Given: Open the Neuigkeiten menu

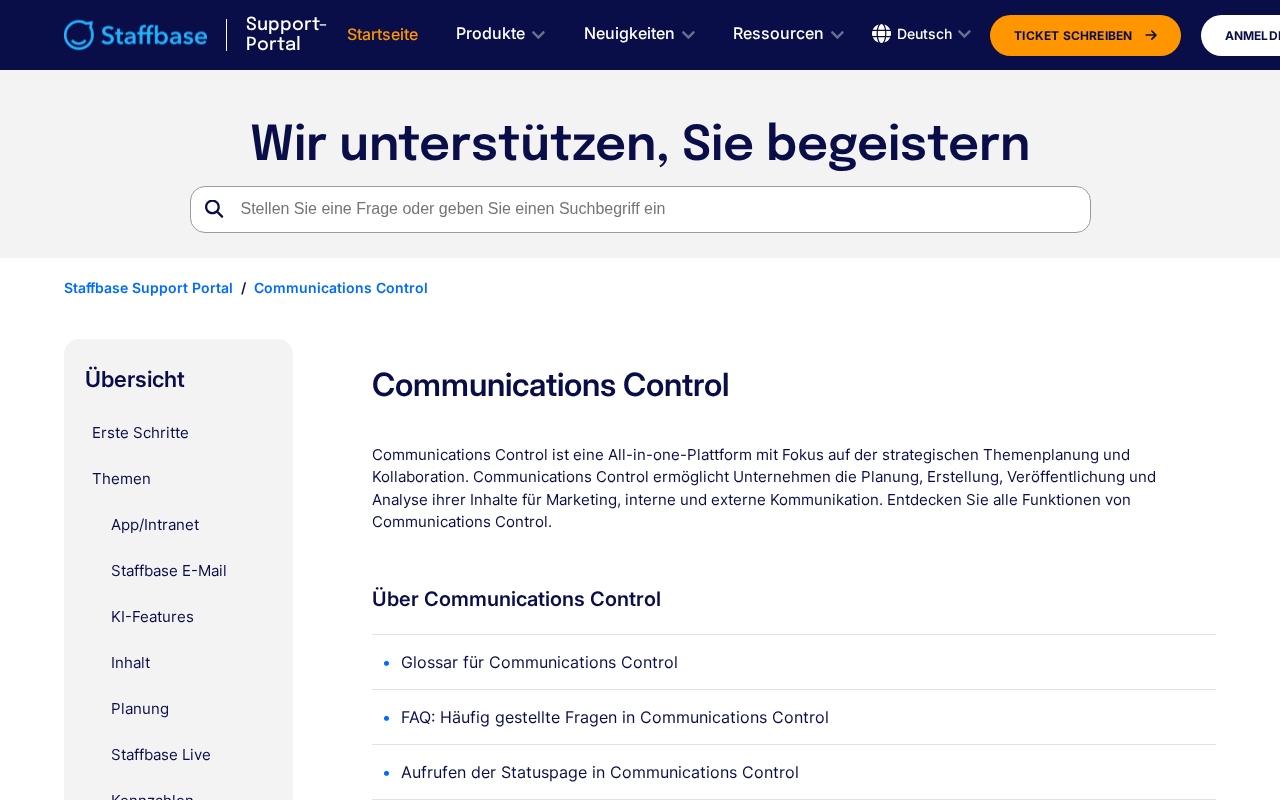Looking at the screenshot, I should (640, 34).
